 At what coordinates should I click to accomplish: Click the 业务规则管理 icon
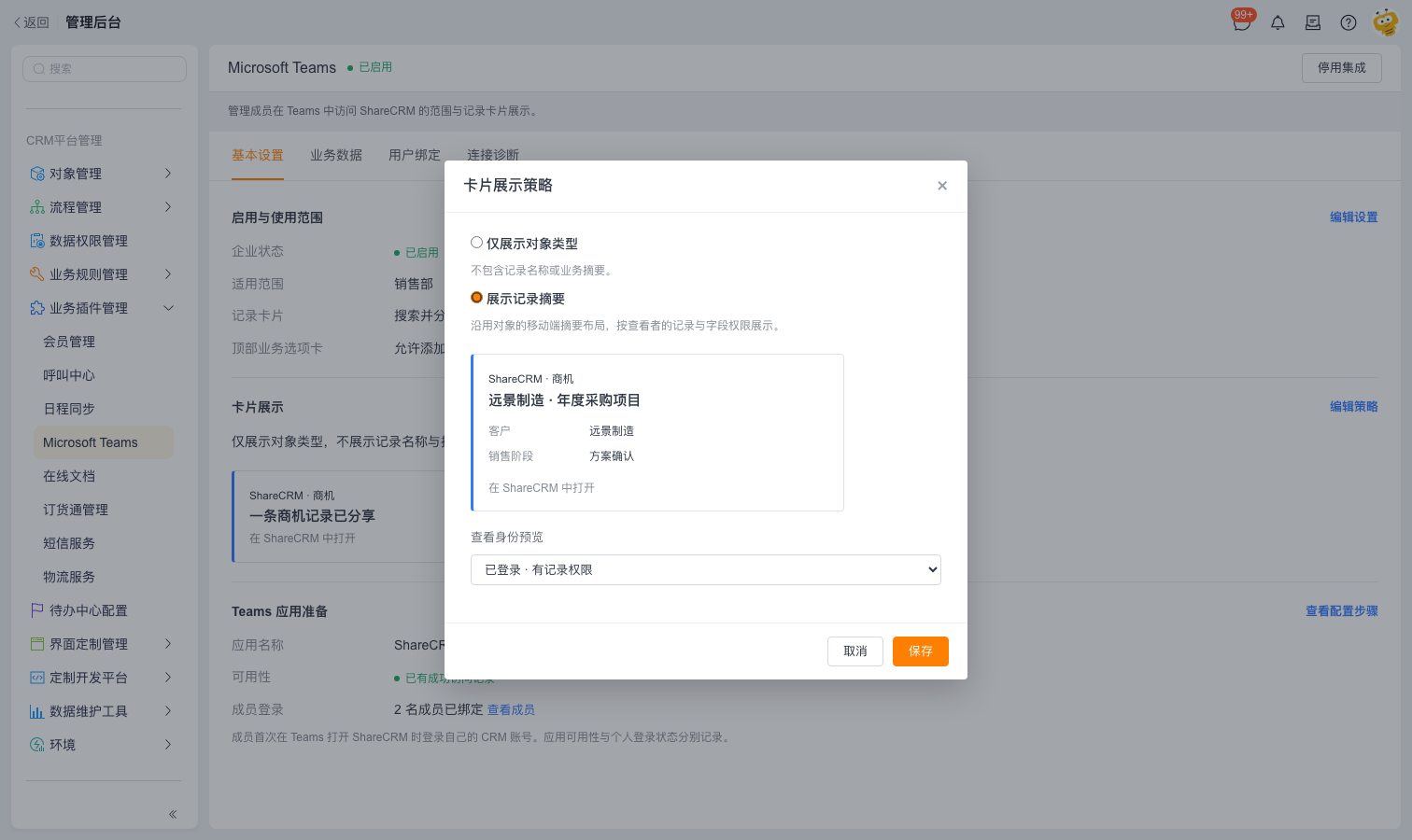(37, 274)
